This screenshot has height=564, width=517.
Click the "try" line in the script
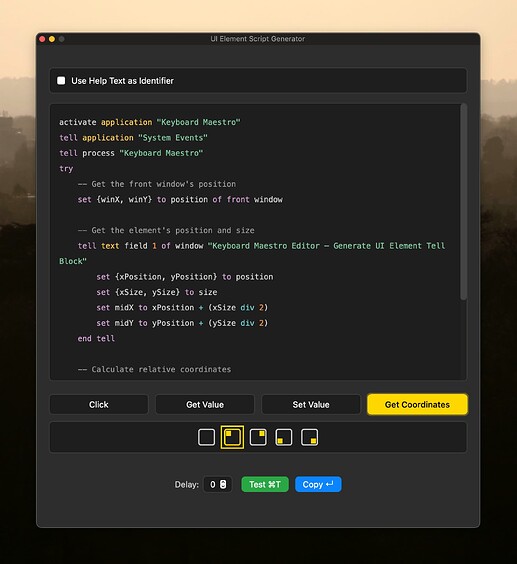tap(66, 169)
